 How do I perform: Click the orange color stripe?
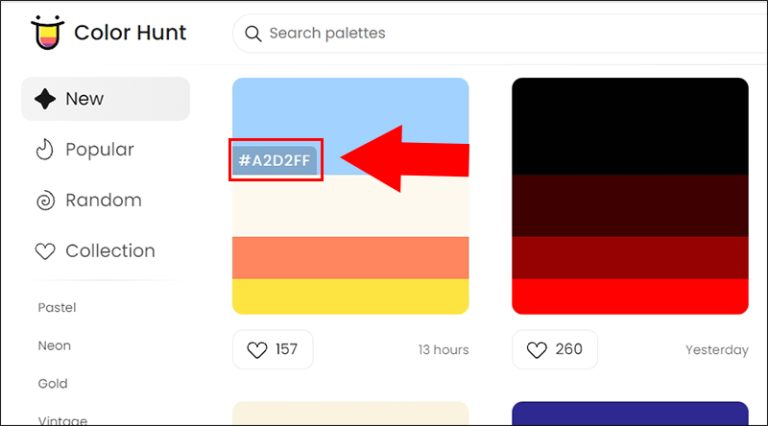click(x=350, y=257)
